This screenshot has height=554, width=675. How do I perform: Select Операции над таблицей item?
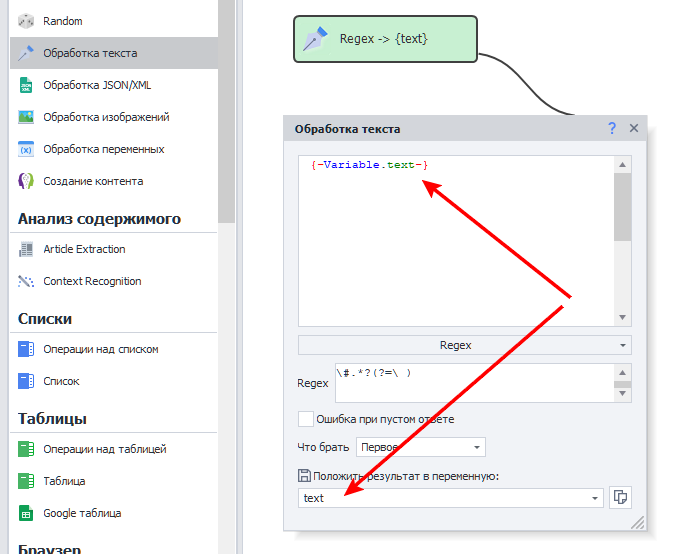pos(114,449)
